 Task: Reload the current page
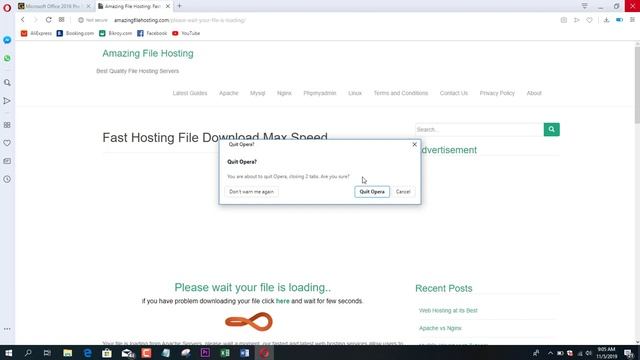pos(49,20)
